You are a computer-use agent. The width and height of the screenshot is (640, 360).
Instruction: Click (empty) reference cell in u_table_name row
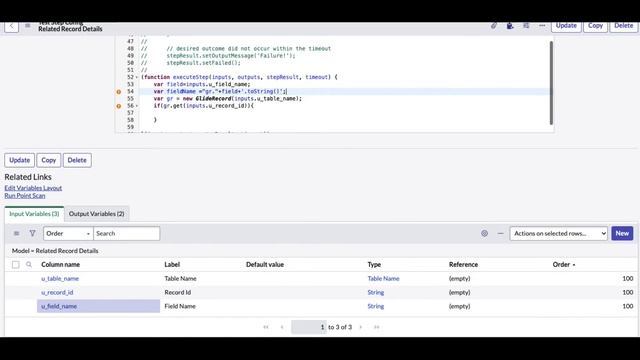click(x=460, y=278)
